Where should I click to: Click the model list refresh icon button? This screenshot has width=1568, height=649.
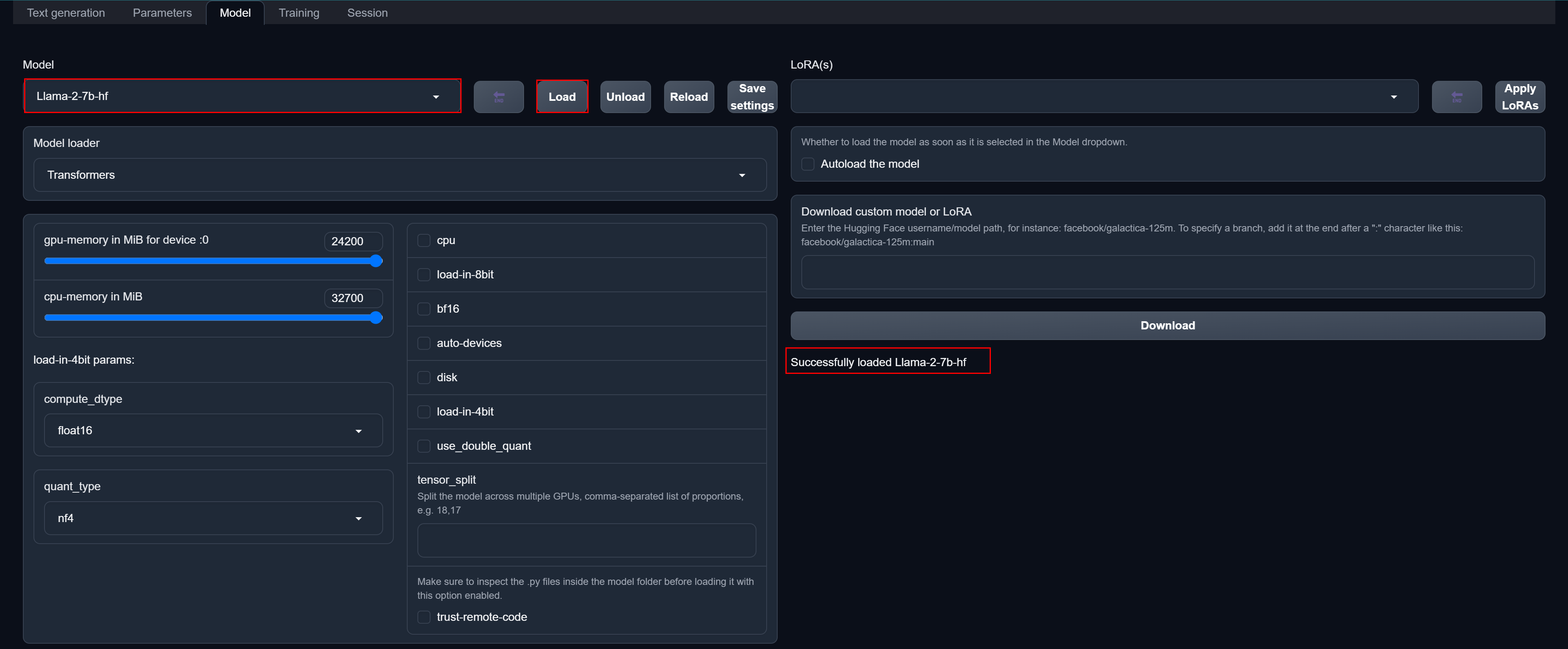pos(499,97)
